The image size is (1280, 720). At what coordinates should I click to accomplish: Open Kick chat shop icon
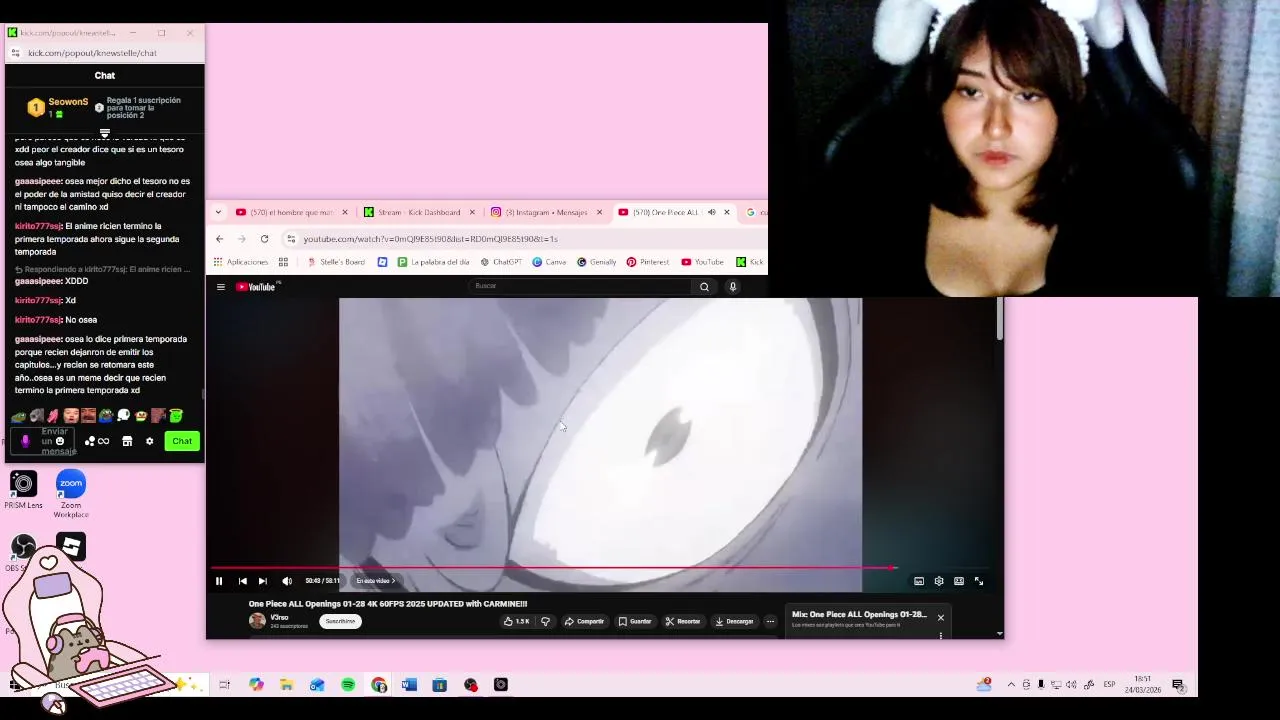pyautogui.click(x=127, y=441)
